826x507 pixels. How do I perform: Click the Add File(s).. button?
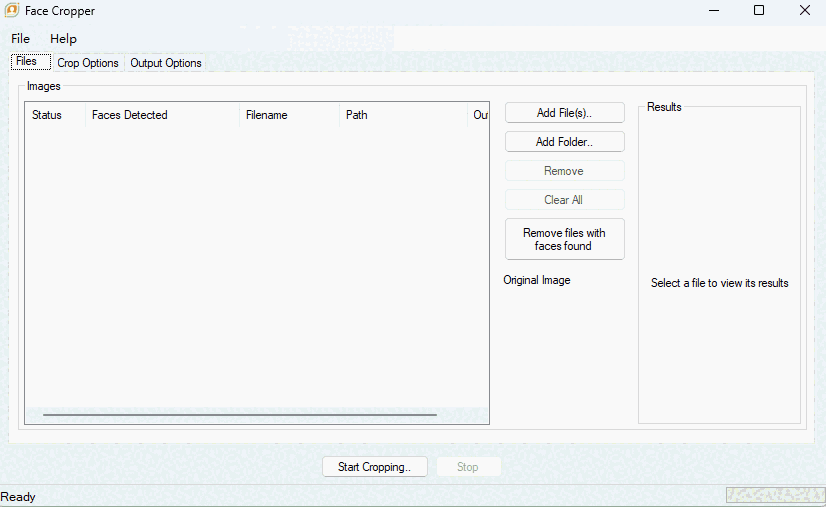tap(565, 113)
